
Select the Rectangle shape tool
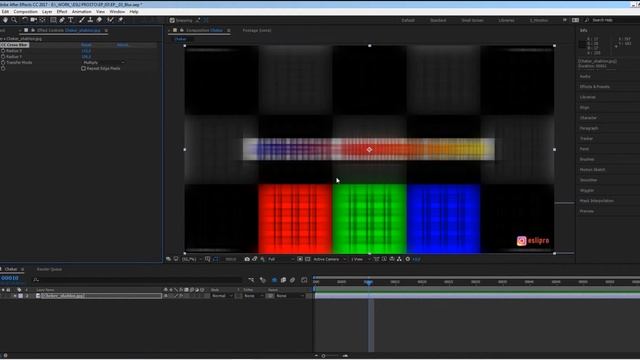pos(53,20)
